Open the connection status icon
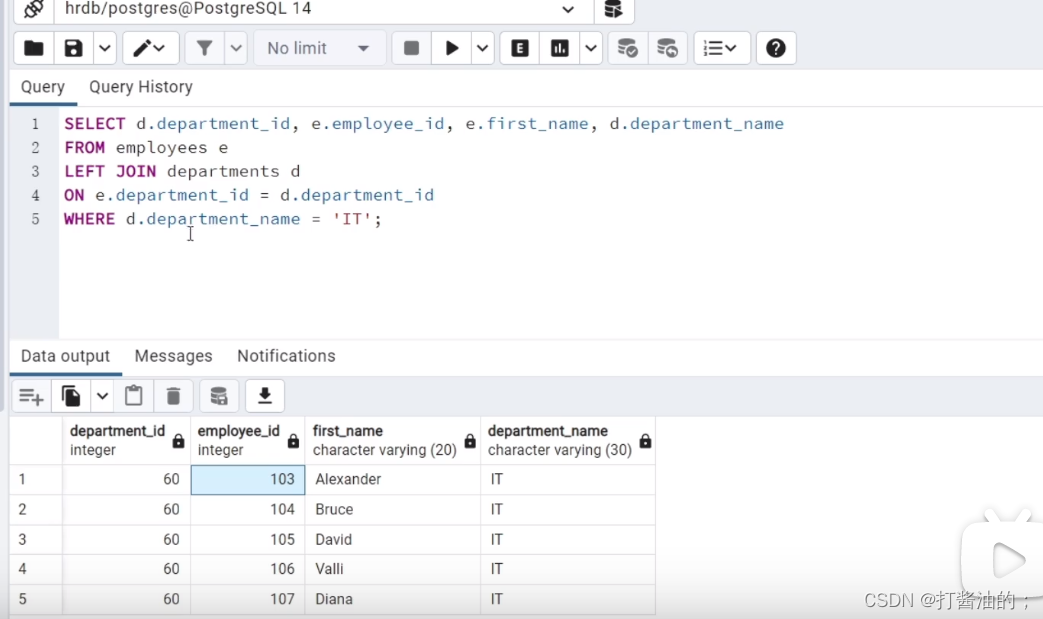The height and width of the screenshot is (619, 1043). (x=33, y=9)
